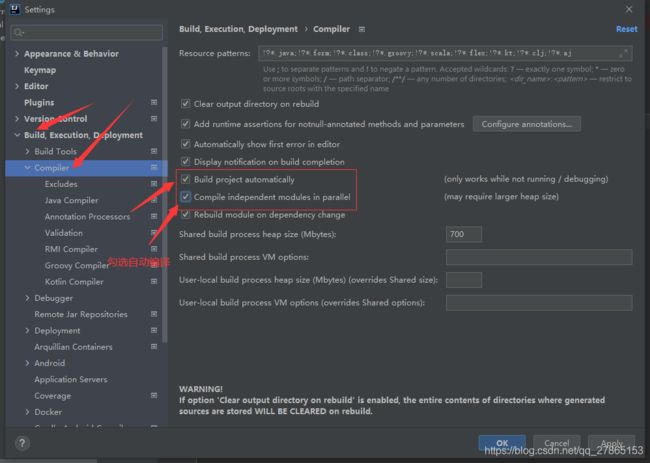Toggle Rebuild module on dependency change
This screenshot has width=650, height=463.
pos(185,215)
